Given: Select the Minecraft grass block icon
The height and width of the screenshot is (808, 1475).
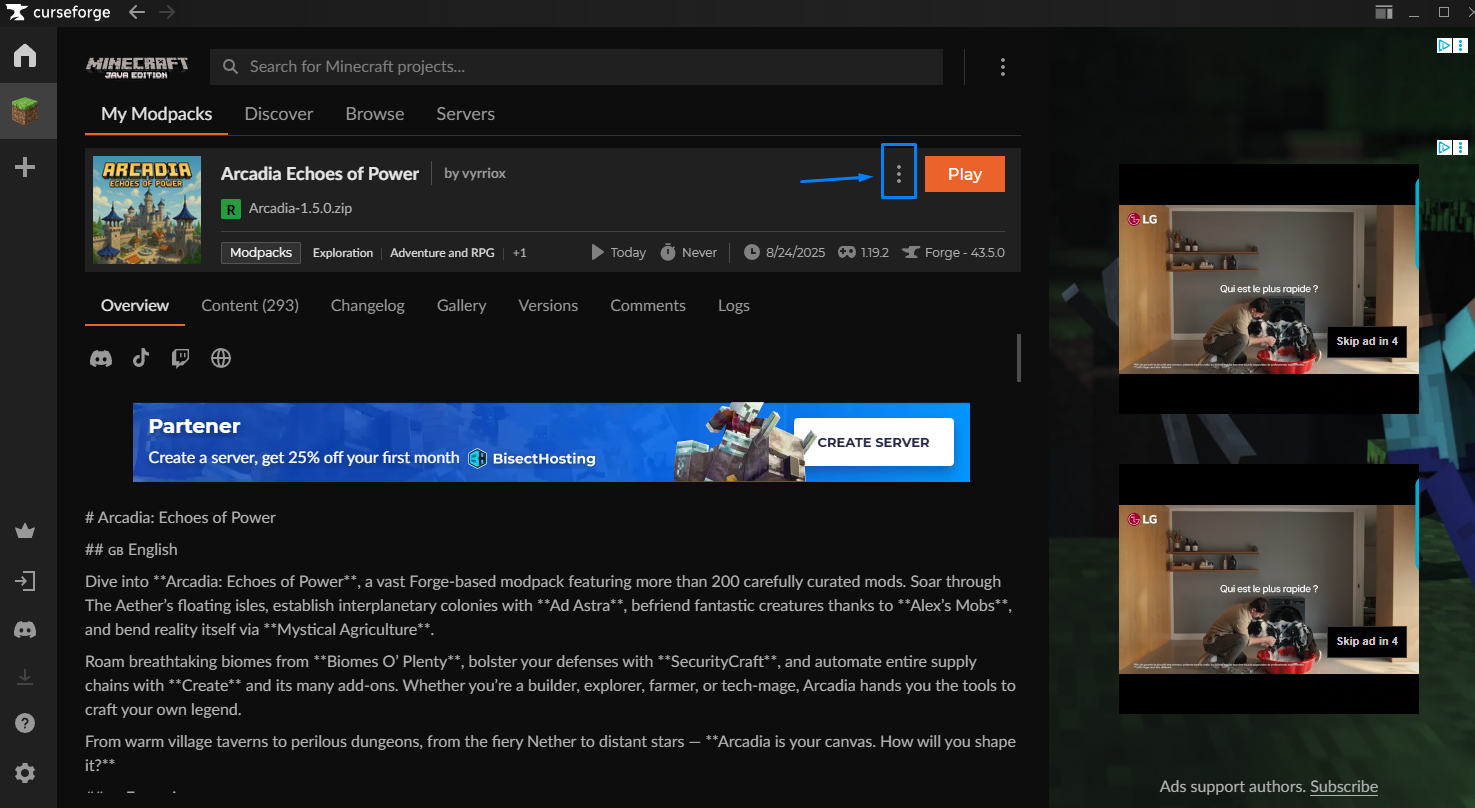Looking at the screenshot, I should (x=25, y=112).
